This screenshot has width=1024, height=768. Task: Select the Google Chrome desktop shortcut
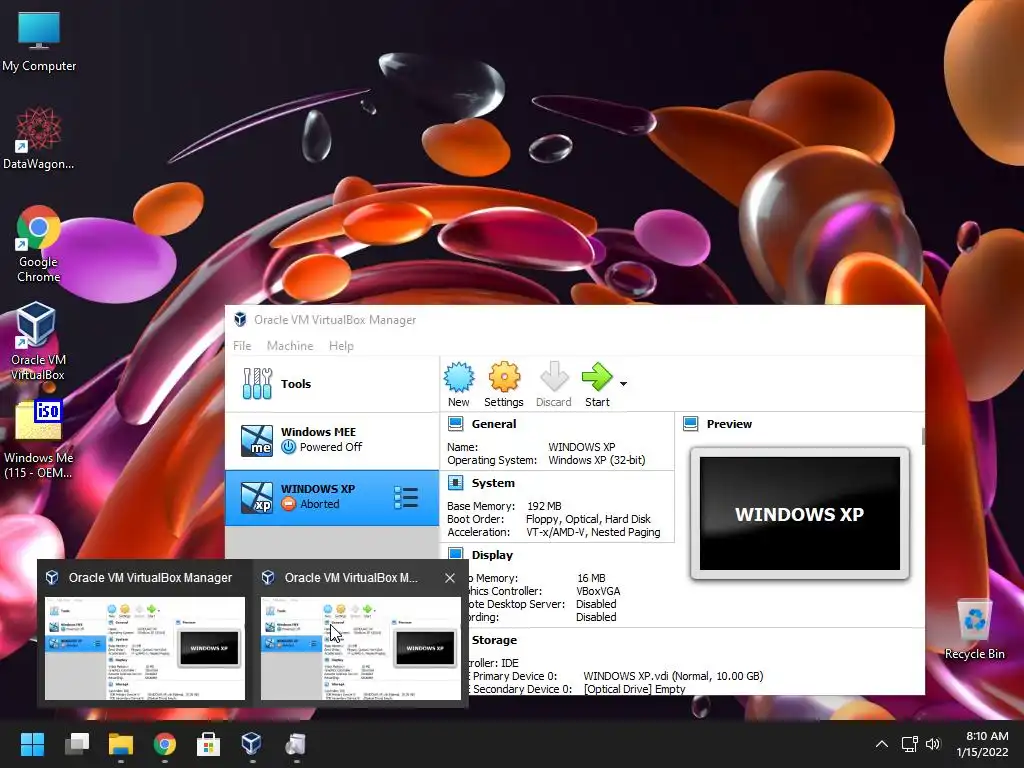[39, 244]
